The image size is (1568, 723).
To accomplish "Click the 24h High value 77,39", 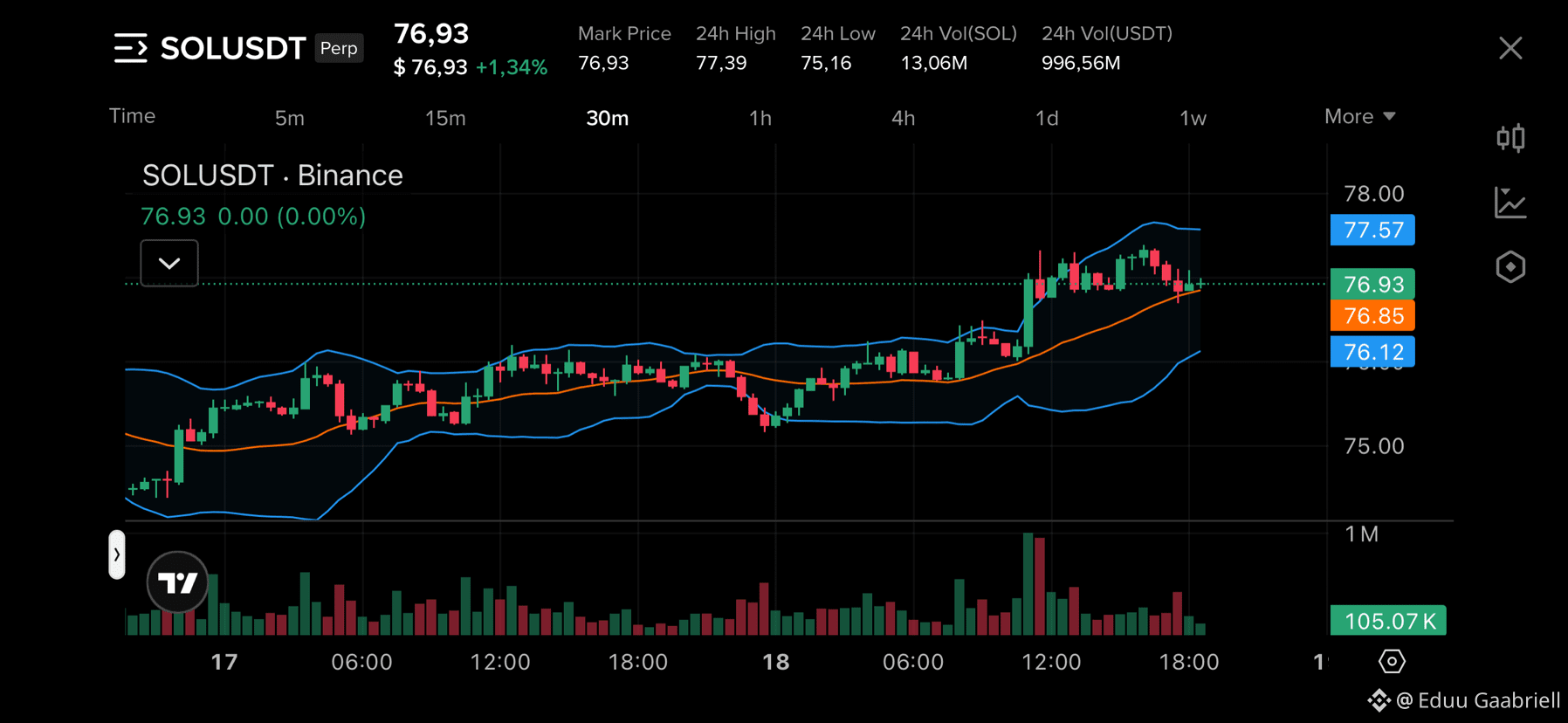I will coord(721,63).
